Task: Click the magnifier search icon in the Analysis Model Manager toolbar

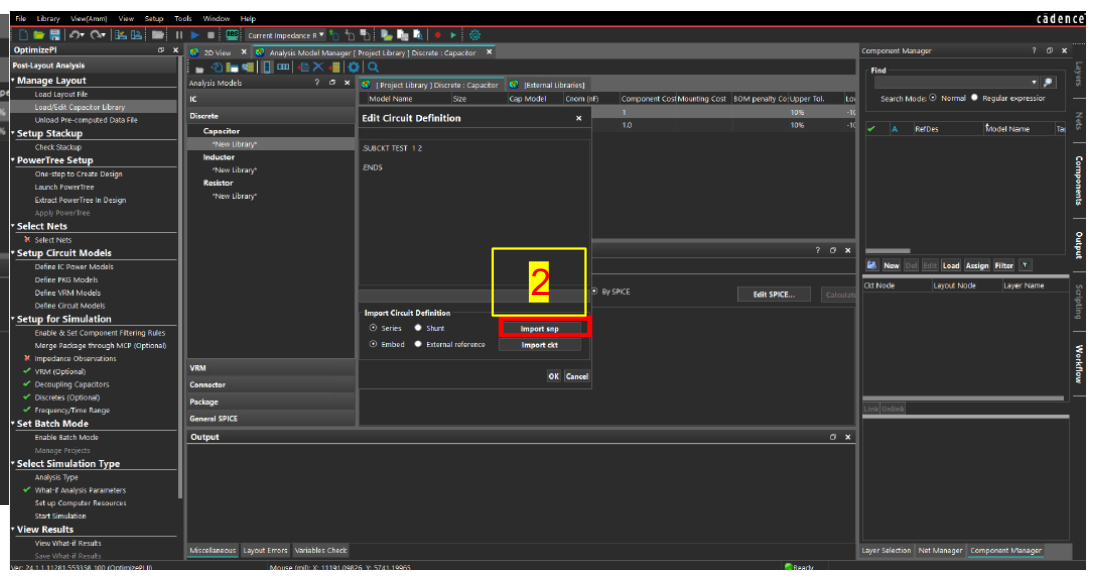Action: pyautogui.click(x=374, y=67)
